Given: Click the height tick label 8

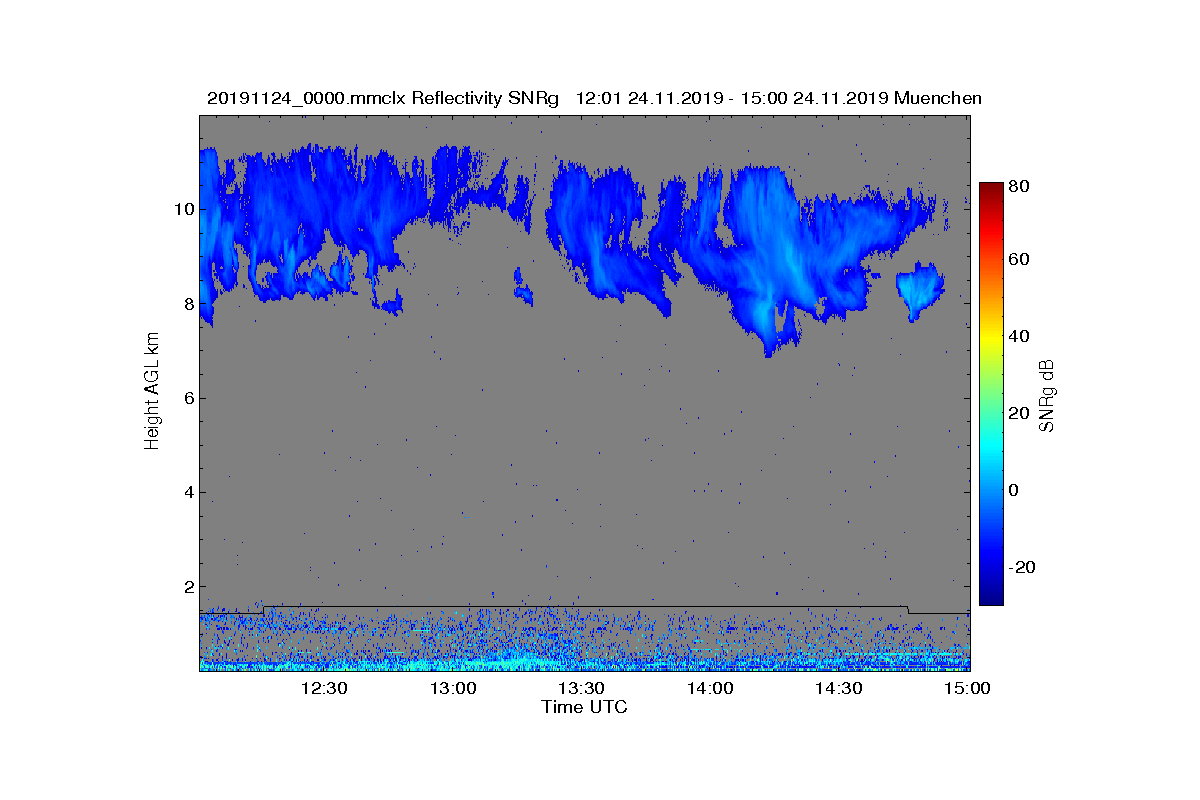Looking at the screenshot, I should [187, 304].
